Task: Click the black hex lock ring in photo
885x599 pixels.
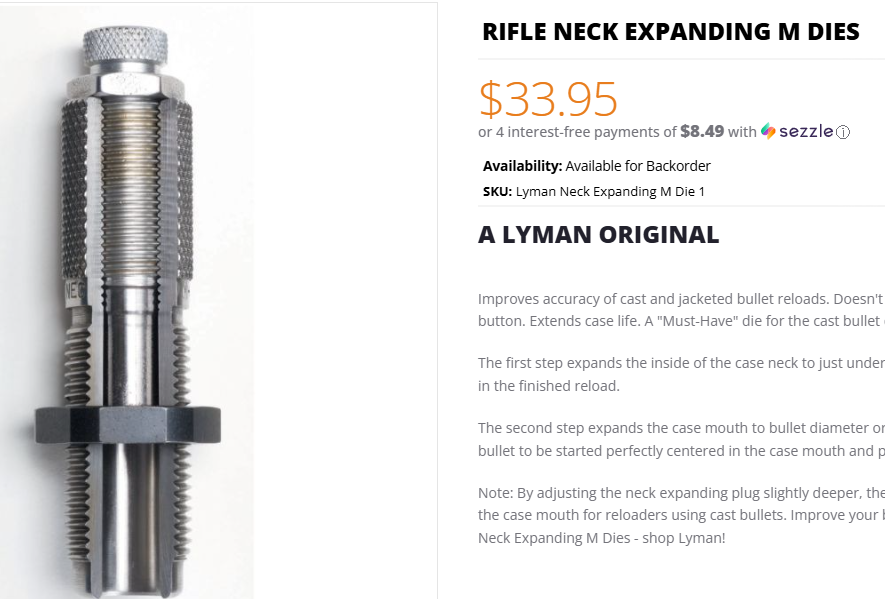Action: [128, 424]
